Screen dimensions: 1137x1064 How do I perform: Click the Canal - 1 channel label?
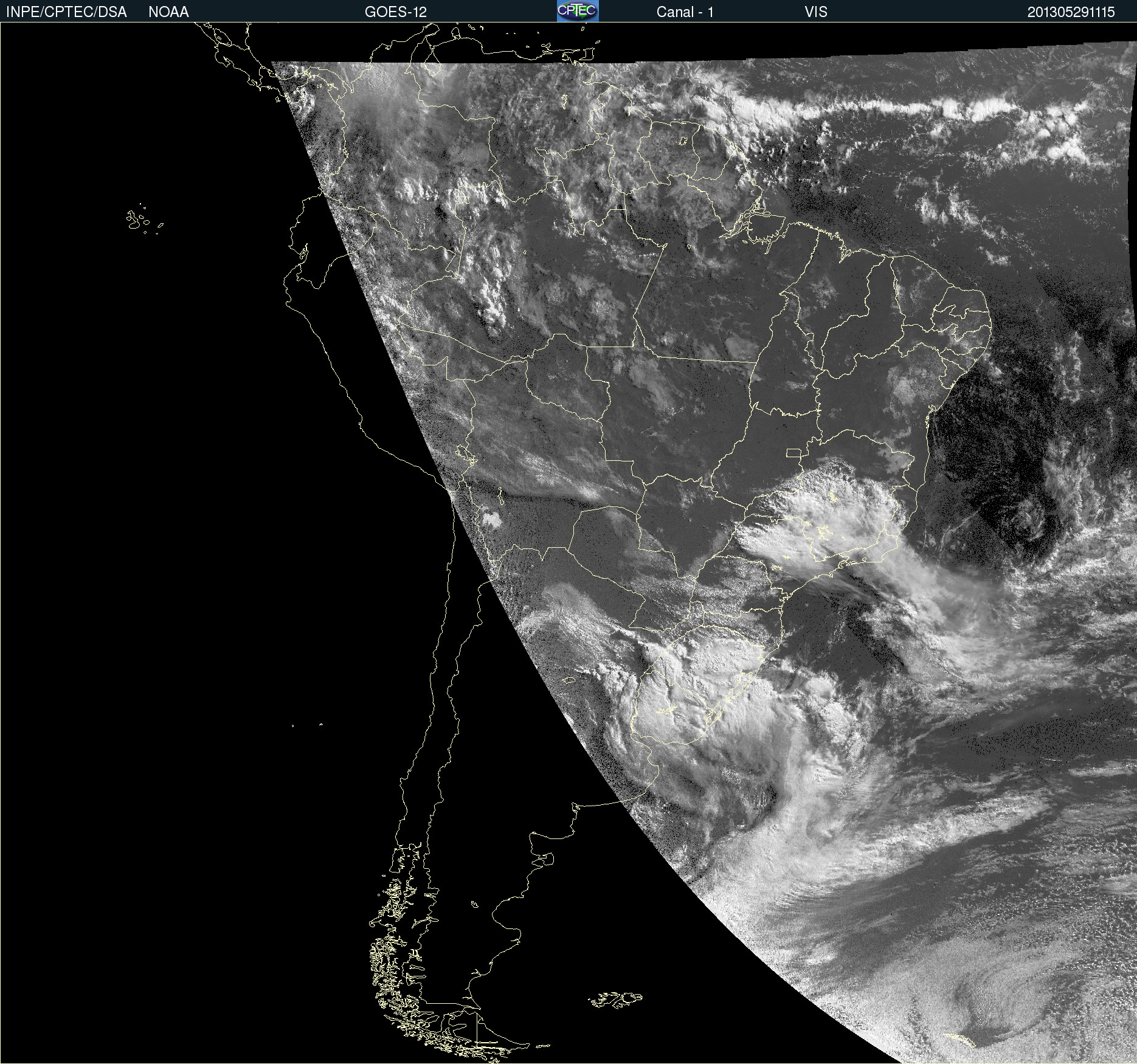tap(685, 12)
